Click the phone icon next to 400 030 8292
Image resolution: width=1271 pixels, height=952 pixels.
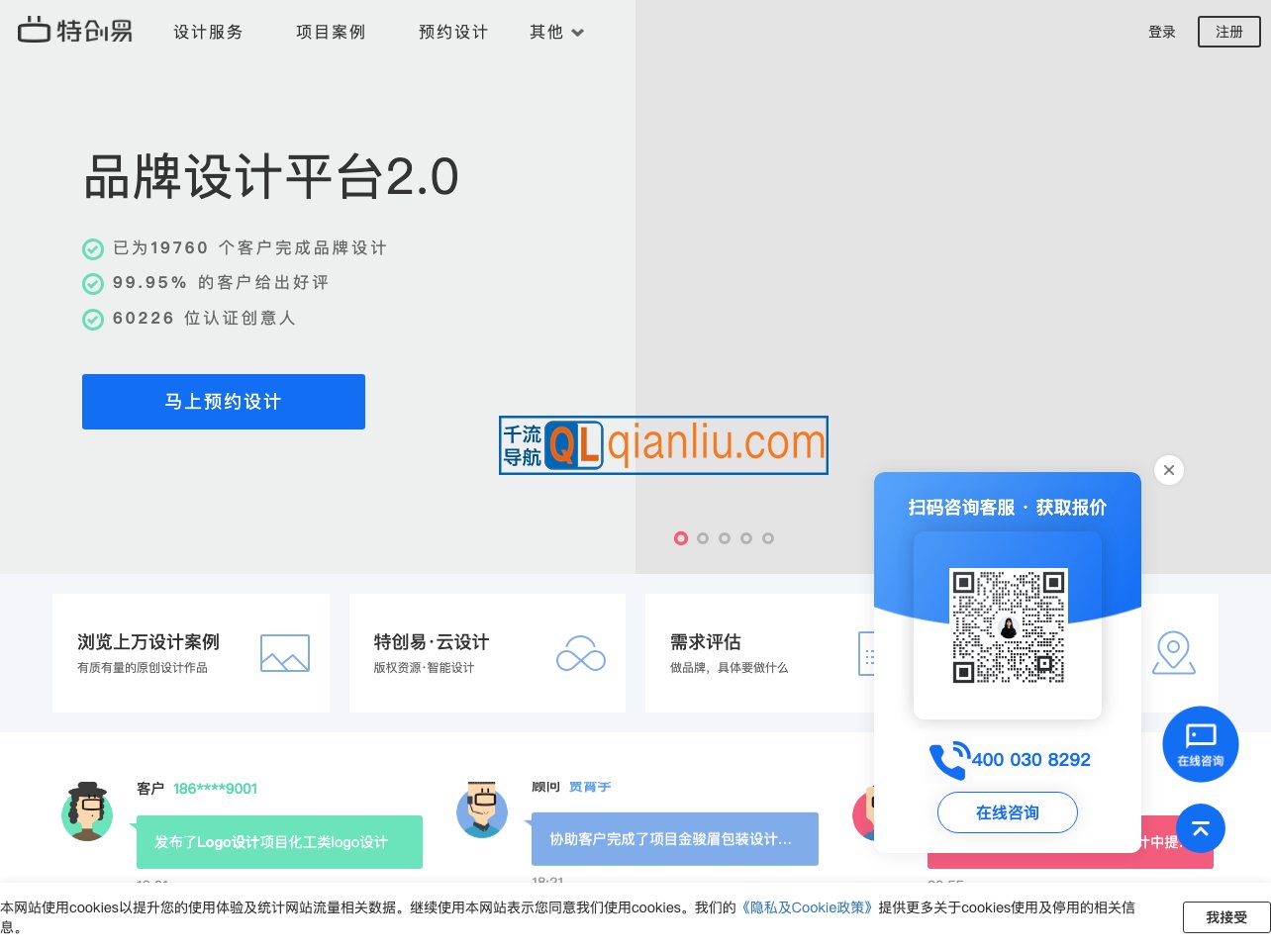[947, 761]
